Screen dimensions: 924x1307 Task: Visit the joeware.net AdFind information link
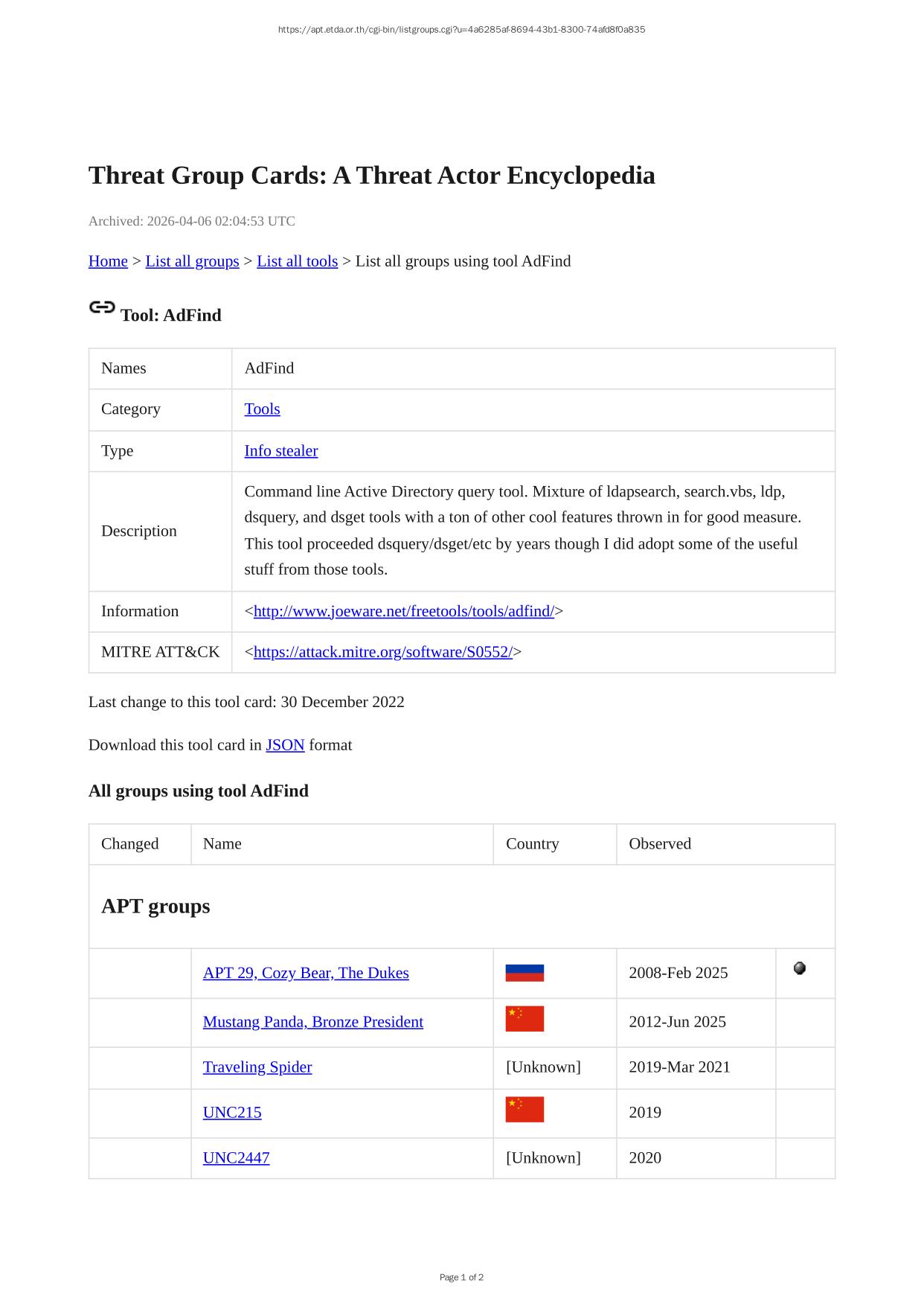403,612
